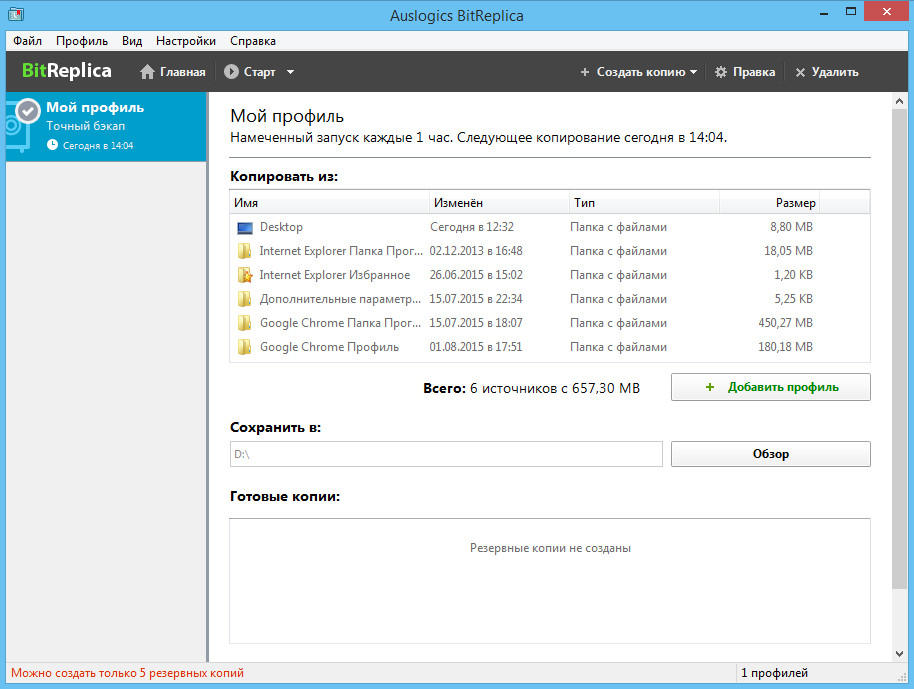Click Создать копию text in toolbar
This screenshot has height=689, width=914.
[x=641, y=72]
